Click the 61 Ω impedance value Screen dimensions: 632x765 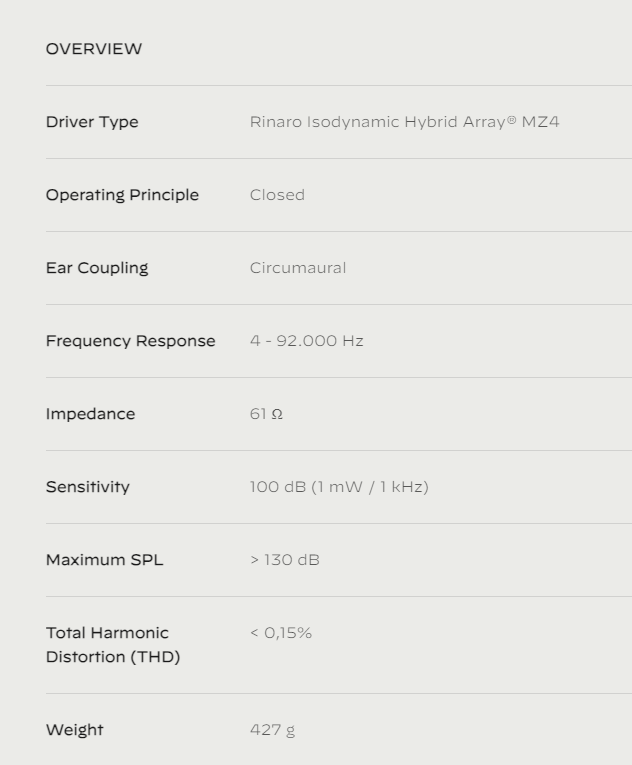pyautogui.click(x=266, y=414)
